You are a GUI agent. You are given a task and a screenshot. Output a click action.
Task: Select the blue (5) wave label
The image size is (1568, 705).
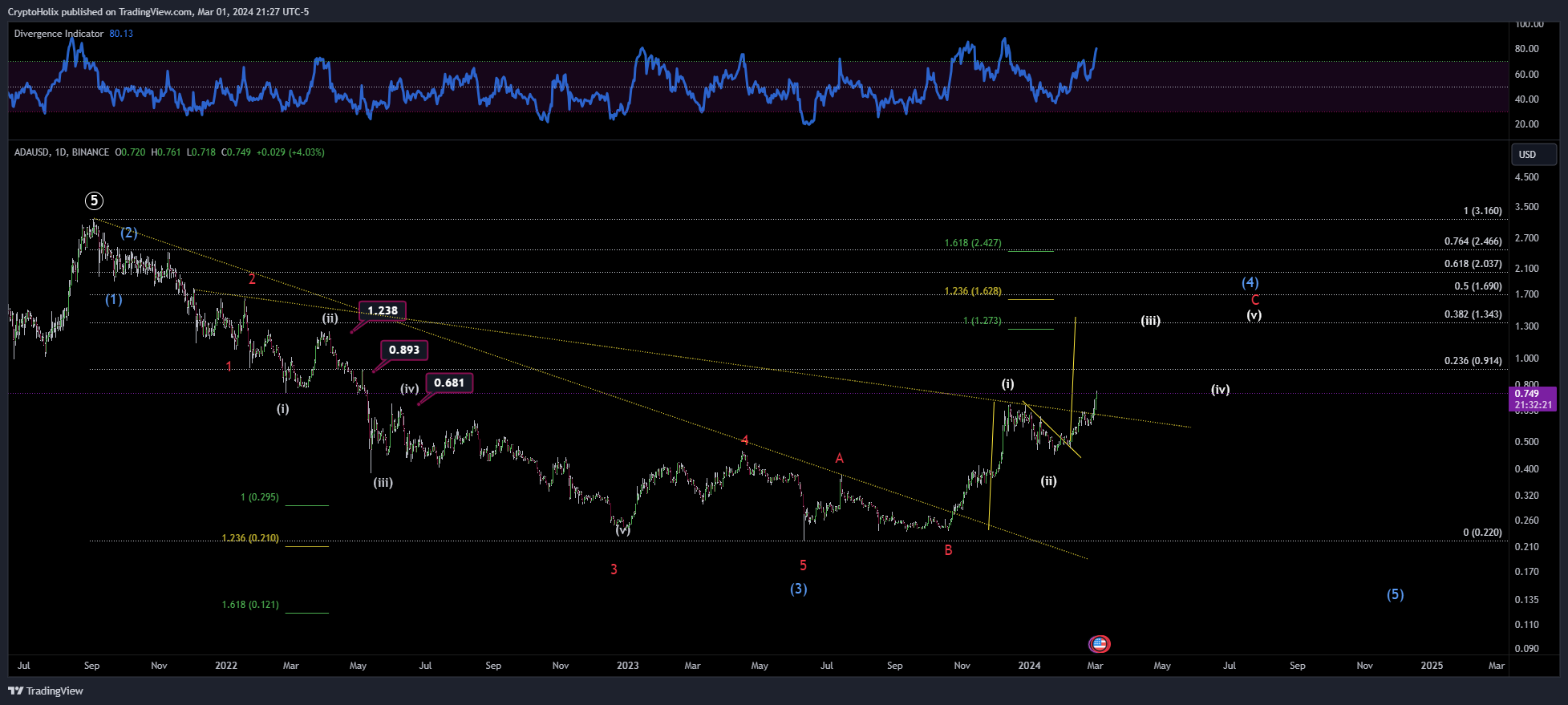click(1396, 594)
